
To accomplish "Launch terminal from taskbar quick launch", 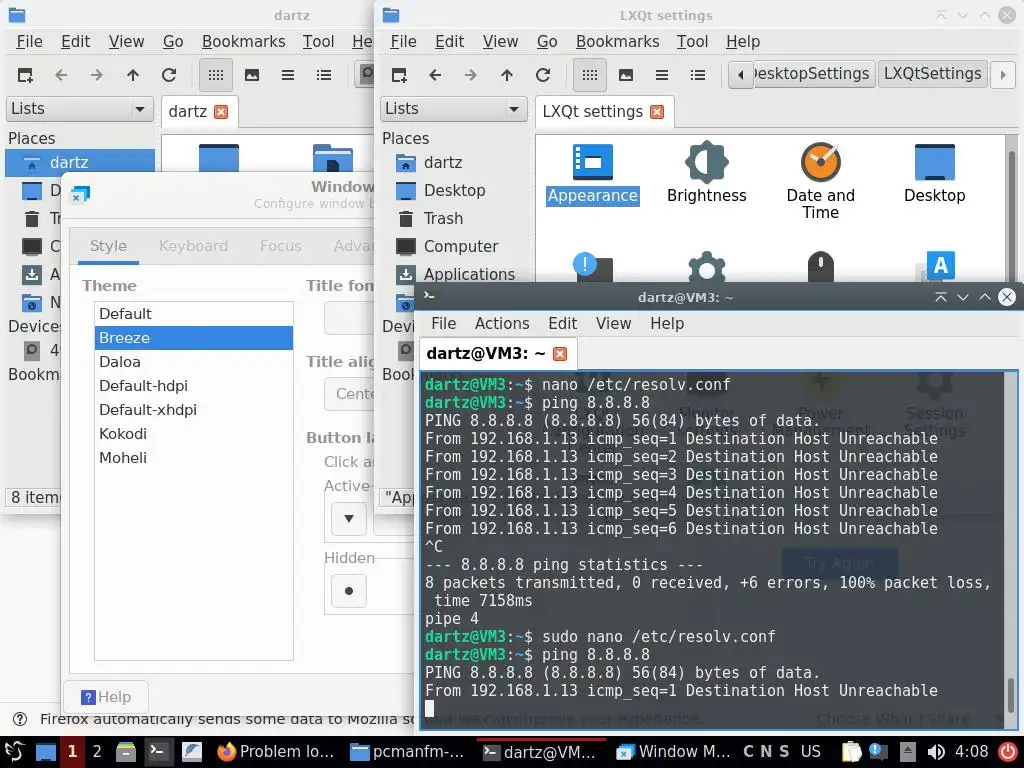I will pyautogui.click(x=157, y=752).
